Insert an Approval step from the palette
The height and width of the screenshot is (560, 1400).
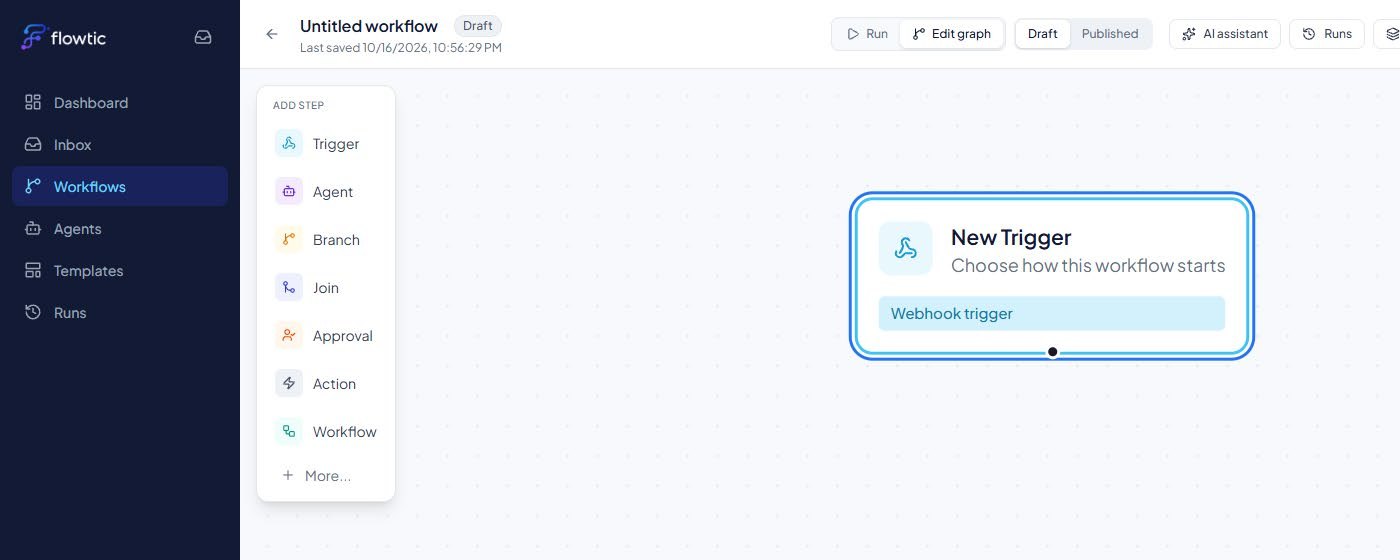coord(326,336)
